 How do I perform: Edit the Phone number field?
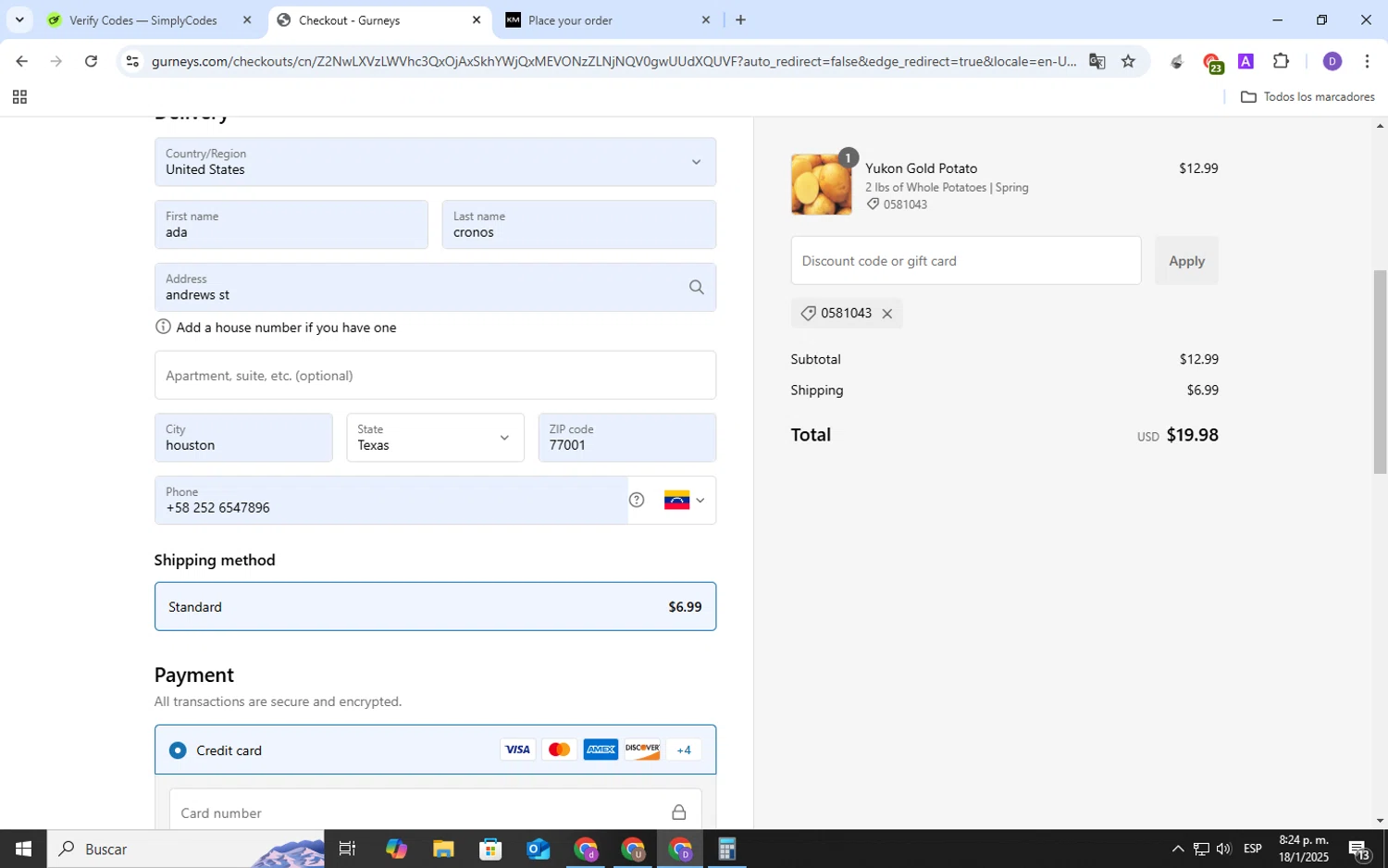[x=390, y=501]
